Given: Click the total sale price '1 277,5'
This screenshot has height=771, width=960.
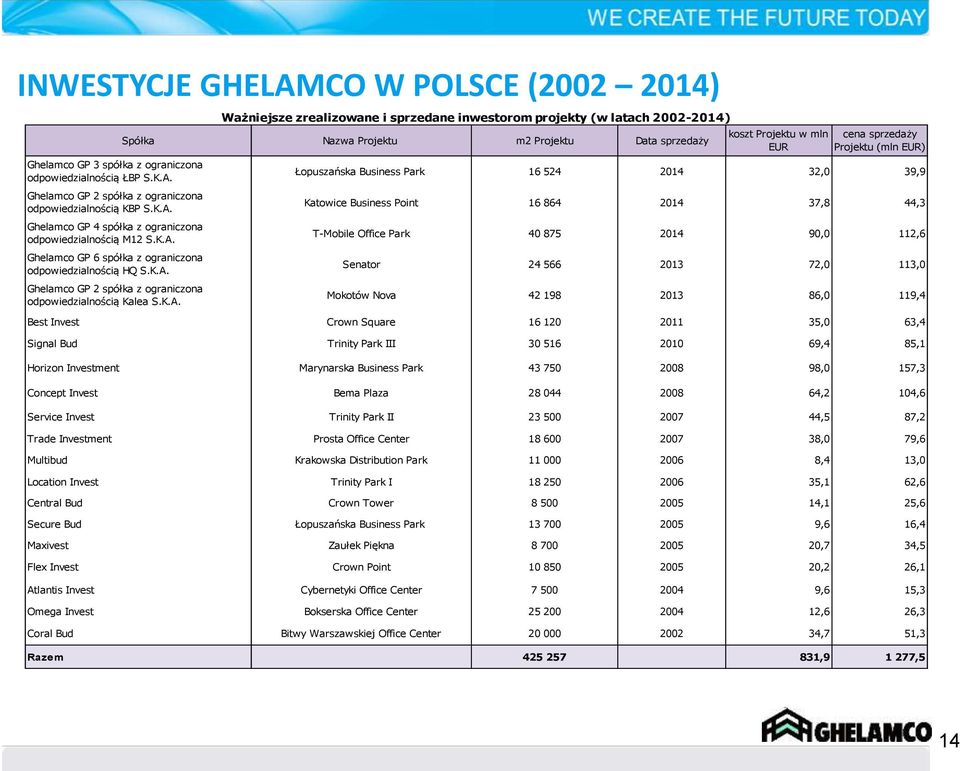Looking at the screenshot, I should click(x=905, y=657).
